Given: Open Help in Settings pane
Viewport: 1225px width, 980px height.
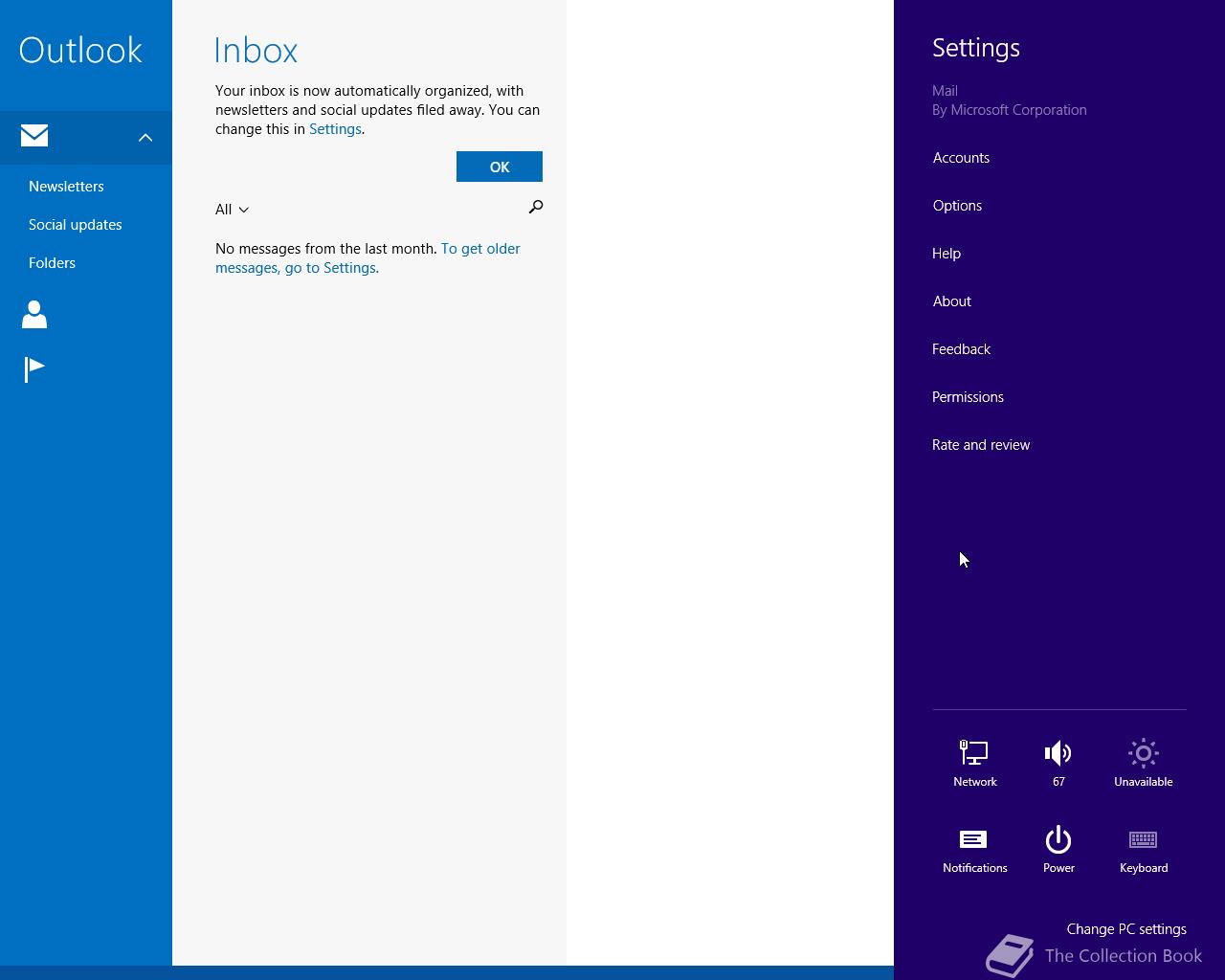Looking at the screenshot, I should [947, 254].
